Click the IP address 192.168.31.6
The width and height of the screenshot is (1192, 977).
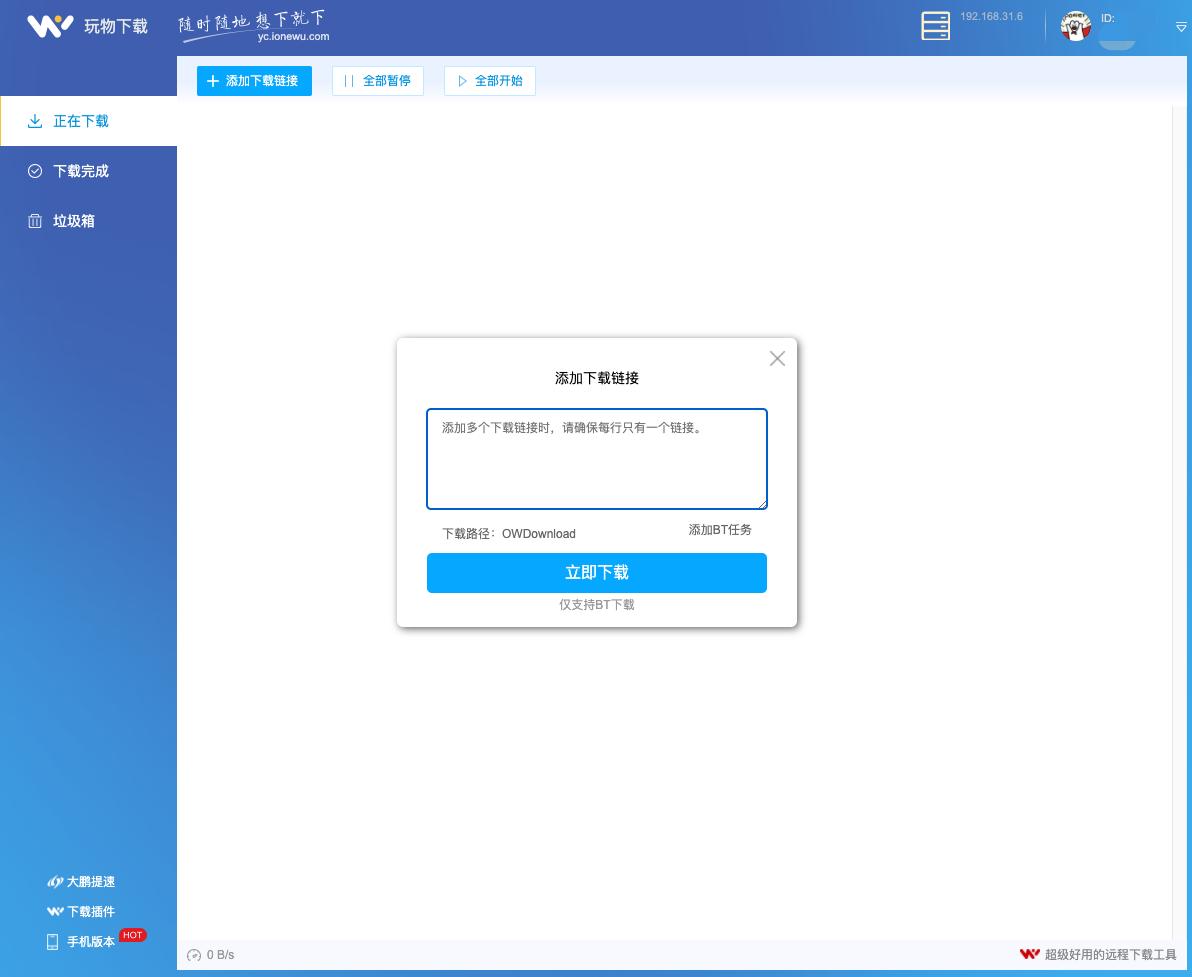tap(991, 16)
